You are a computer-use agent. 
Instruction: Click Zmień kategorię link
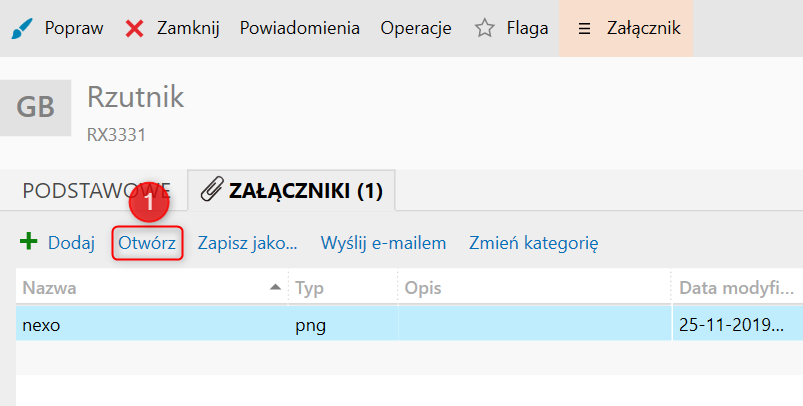tap(533, 242)
